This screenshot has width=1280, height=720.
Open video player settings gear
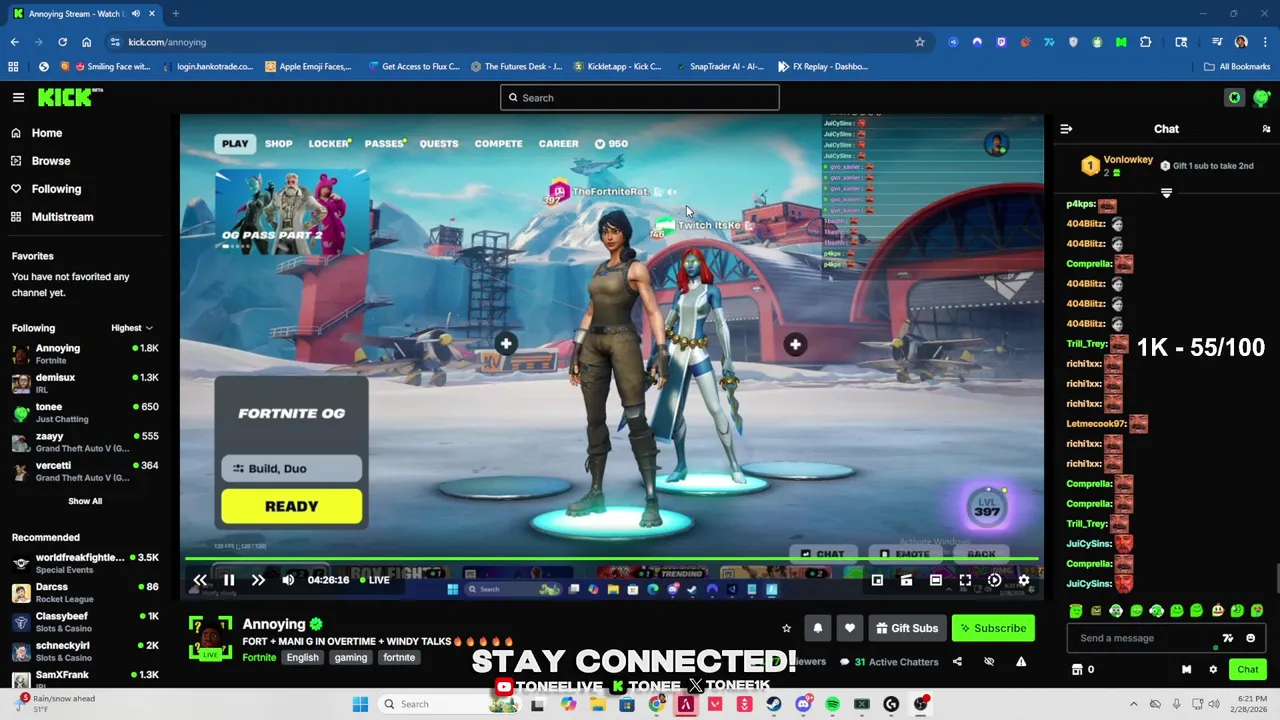click(1024, 580)
